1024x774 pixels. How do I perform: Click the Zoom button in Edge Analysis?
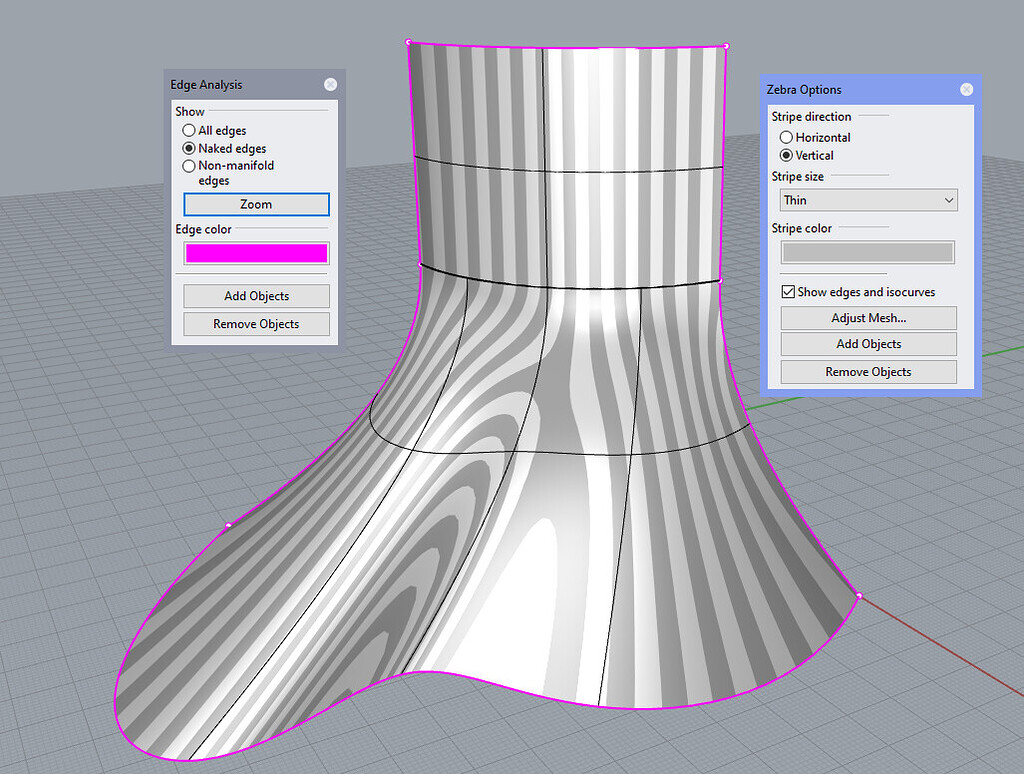pos(255,204)
